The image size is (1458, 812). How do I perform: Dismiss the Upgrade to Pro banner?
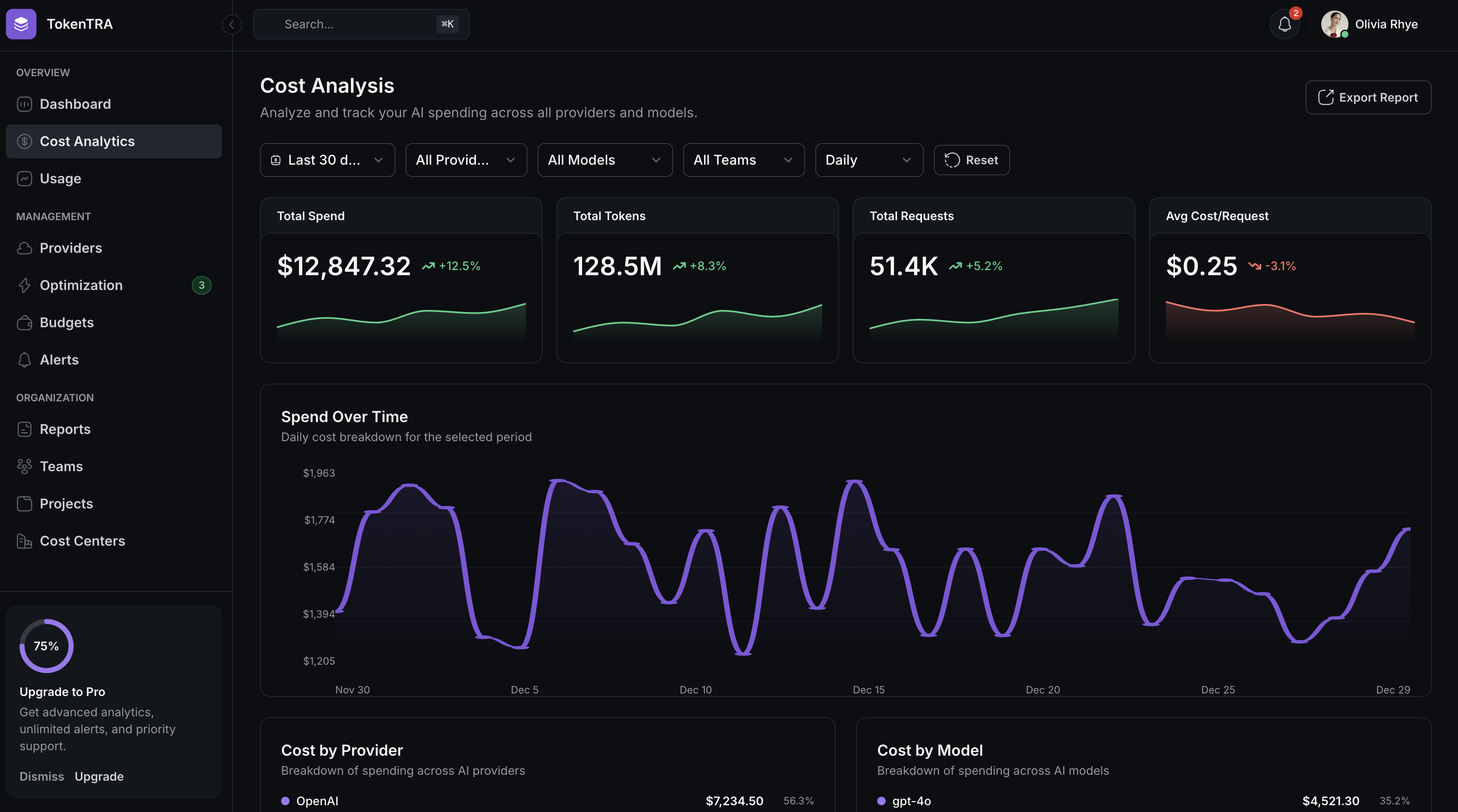[x=41, y=776]
